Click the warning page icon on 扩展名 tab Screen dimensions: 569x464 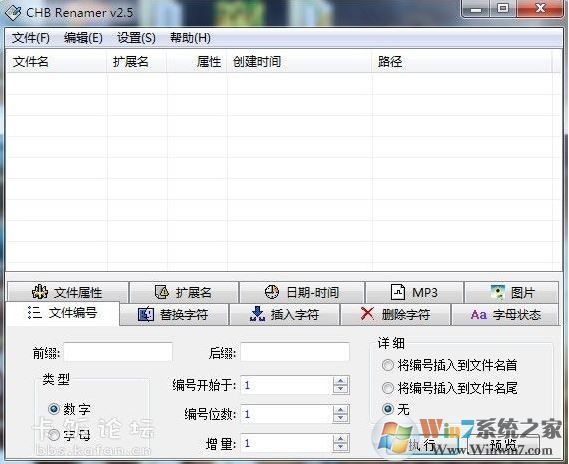point(161,292)
